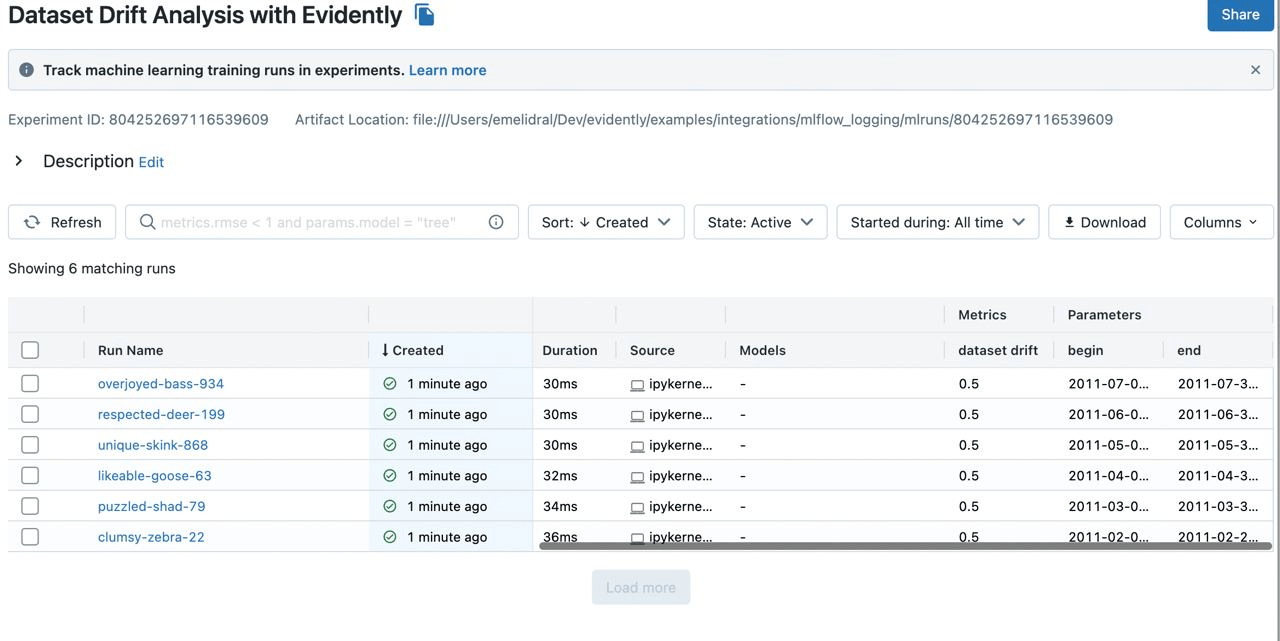The height and width of the screenshot is (641, 1280).
Task: Open run unique-skink-868
Action: (x=153, y=445)
